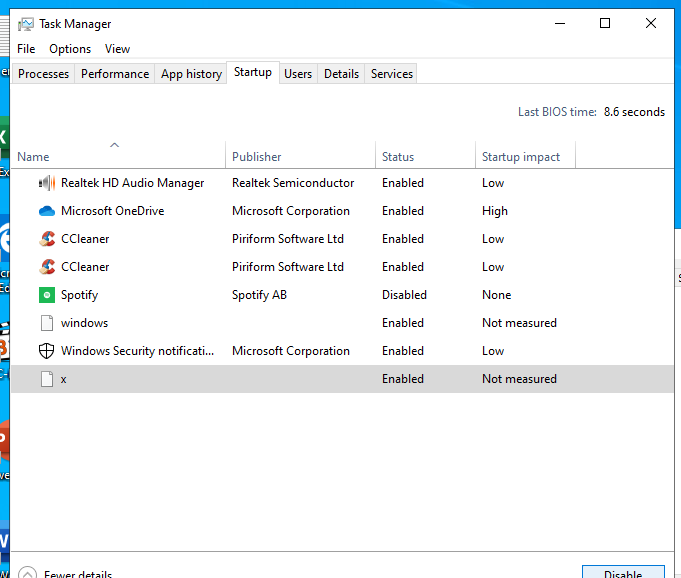The image size is (681, 578).
Task: Switch to the App history tab
Action: click(x=191, y=74)
